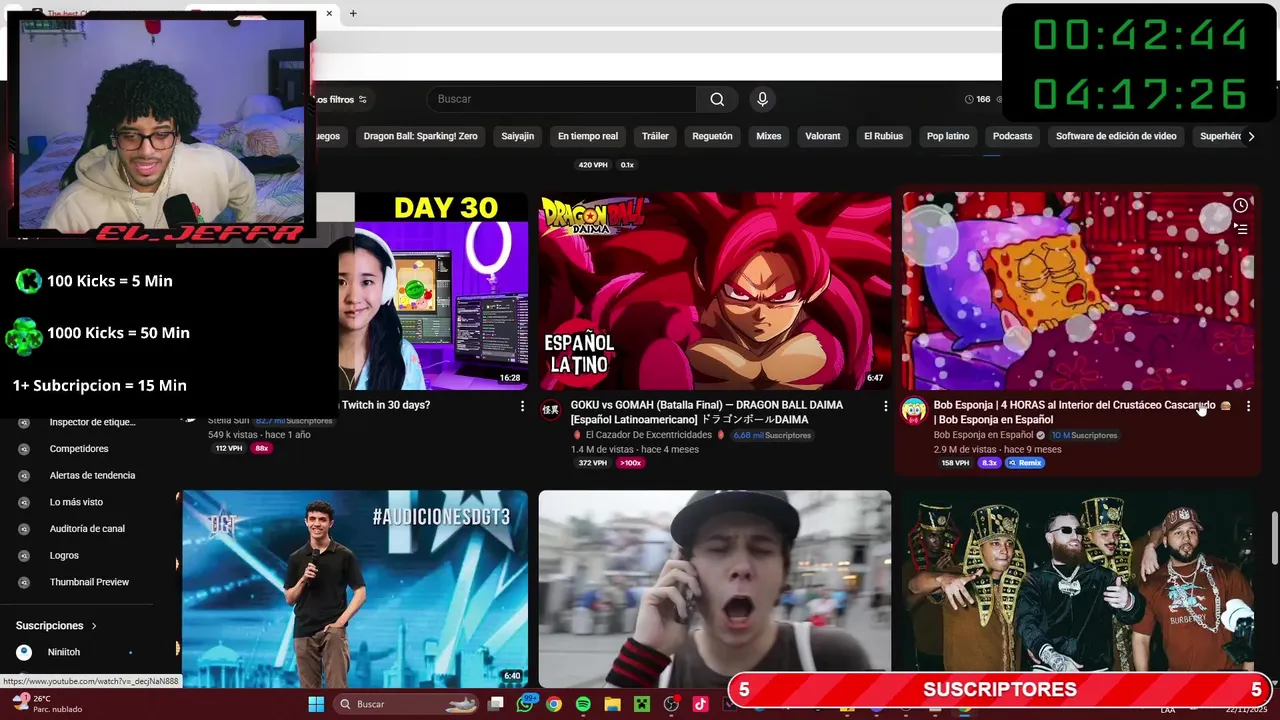
Task: Open the Competidores sidebar item
Action: [78, 449]
